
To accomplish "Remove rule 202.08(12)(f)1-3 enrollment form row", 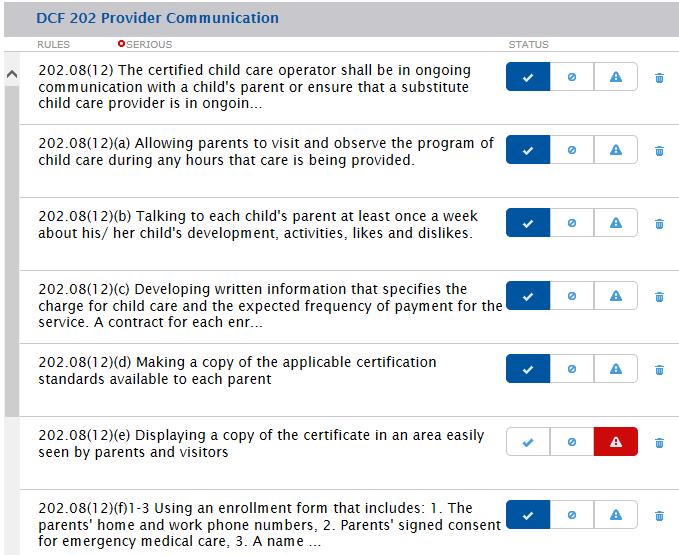I will [659, 516].
